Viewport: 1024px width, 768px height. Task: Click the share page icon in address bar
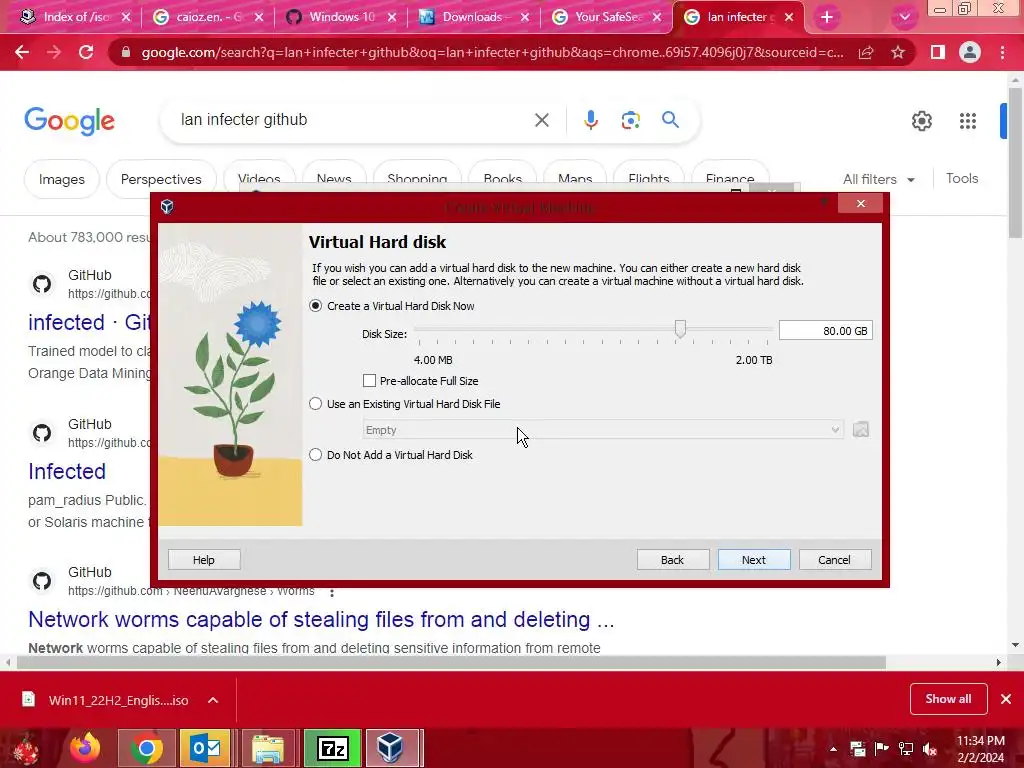866,52
